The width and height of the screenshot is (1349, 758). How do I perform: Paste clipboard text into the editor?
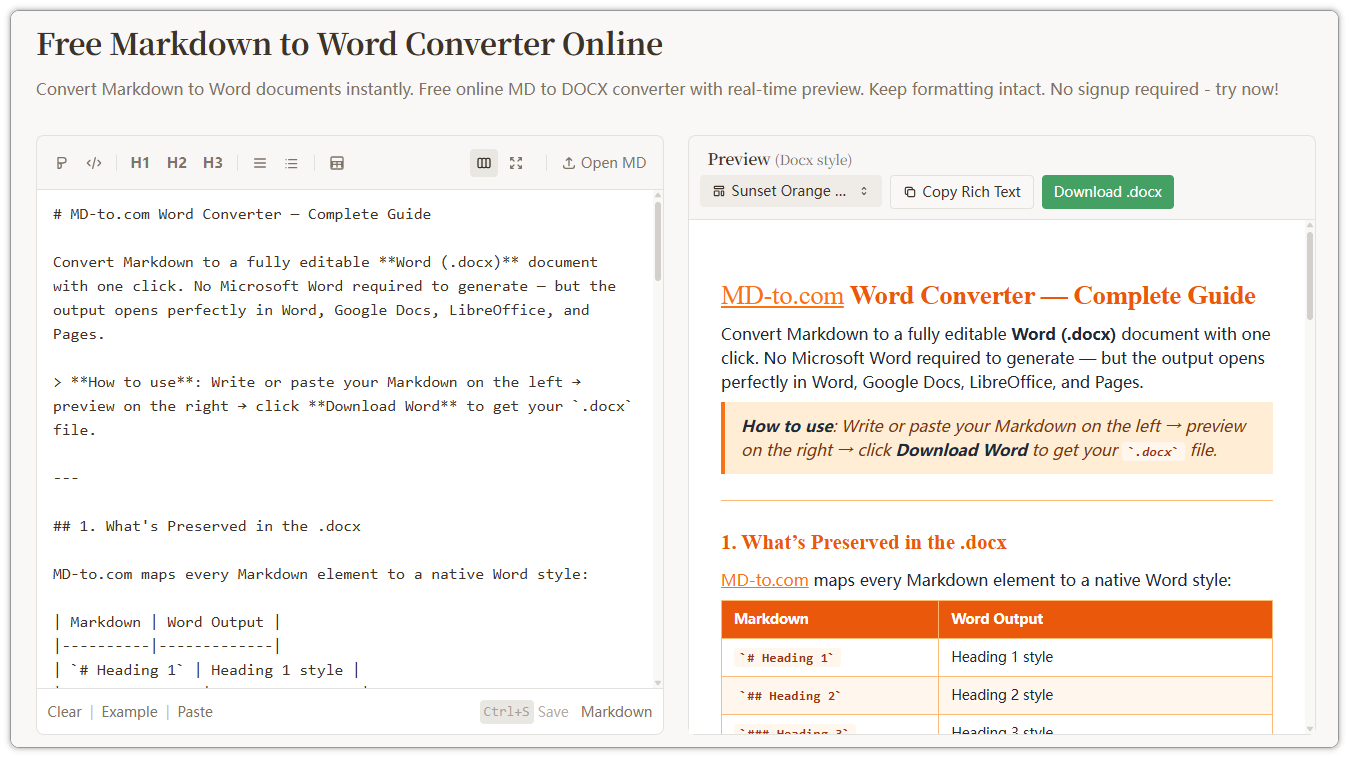[x=194, y=711]
